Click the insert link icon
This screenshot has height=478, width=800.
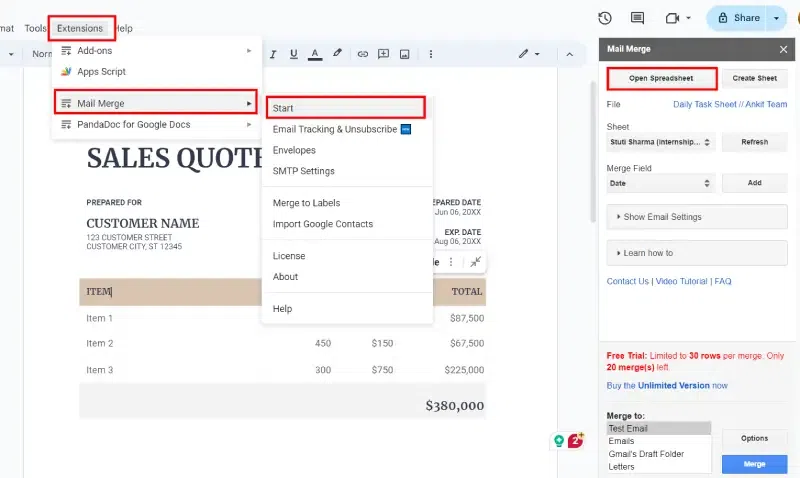tap(363, 54)
